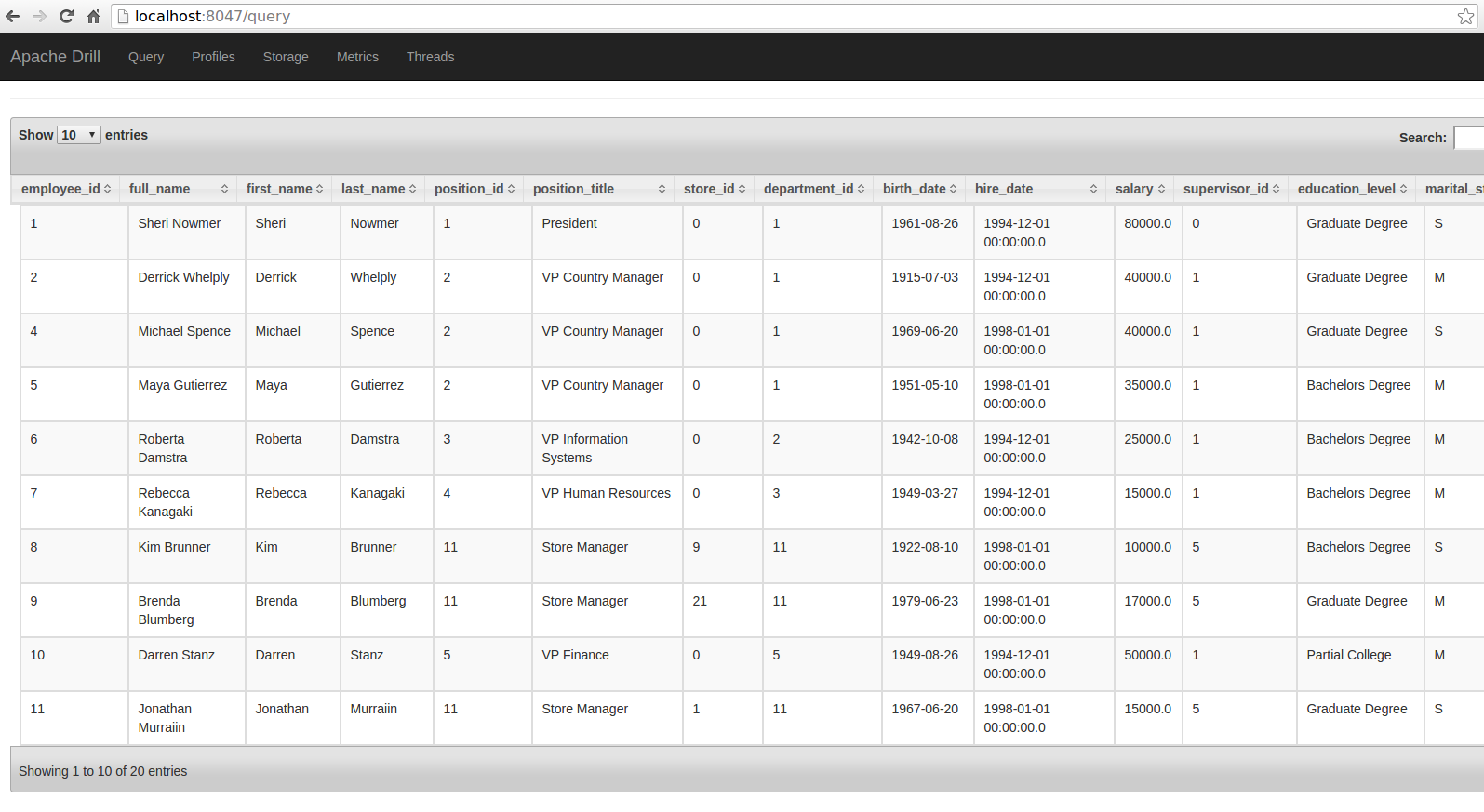This screenshot has width=1484, height=812.
Task: Go back with the browser back arrow
Action: (13, 16)
